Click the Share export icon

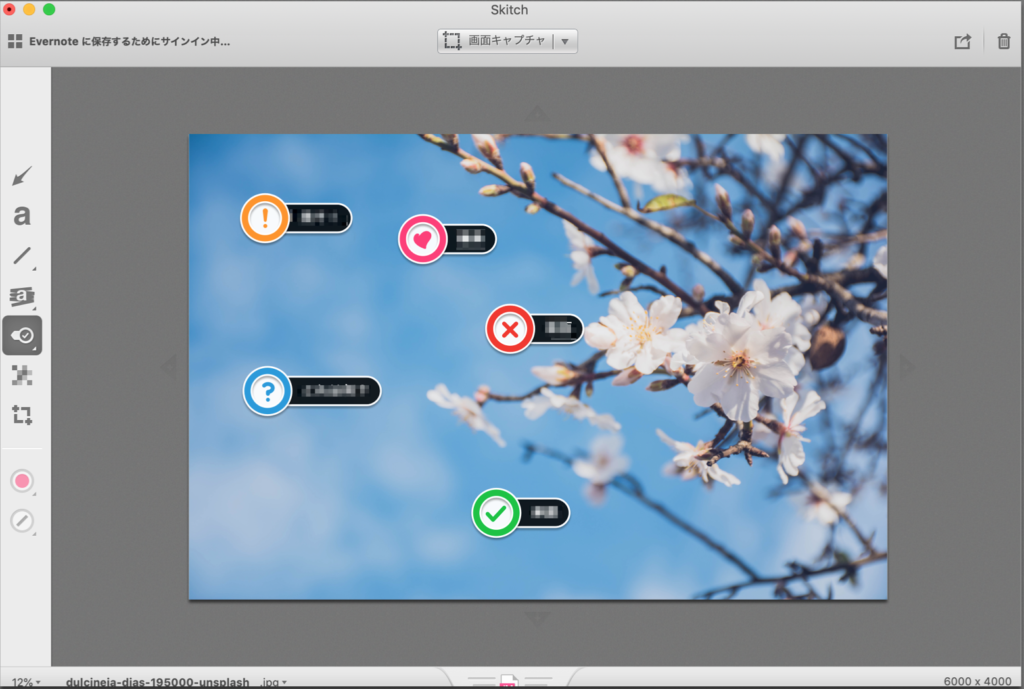point(962,42)
